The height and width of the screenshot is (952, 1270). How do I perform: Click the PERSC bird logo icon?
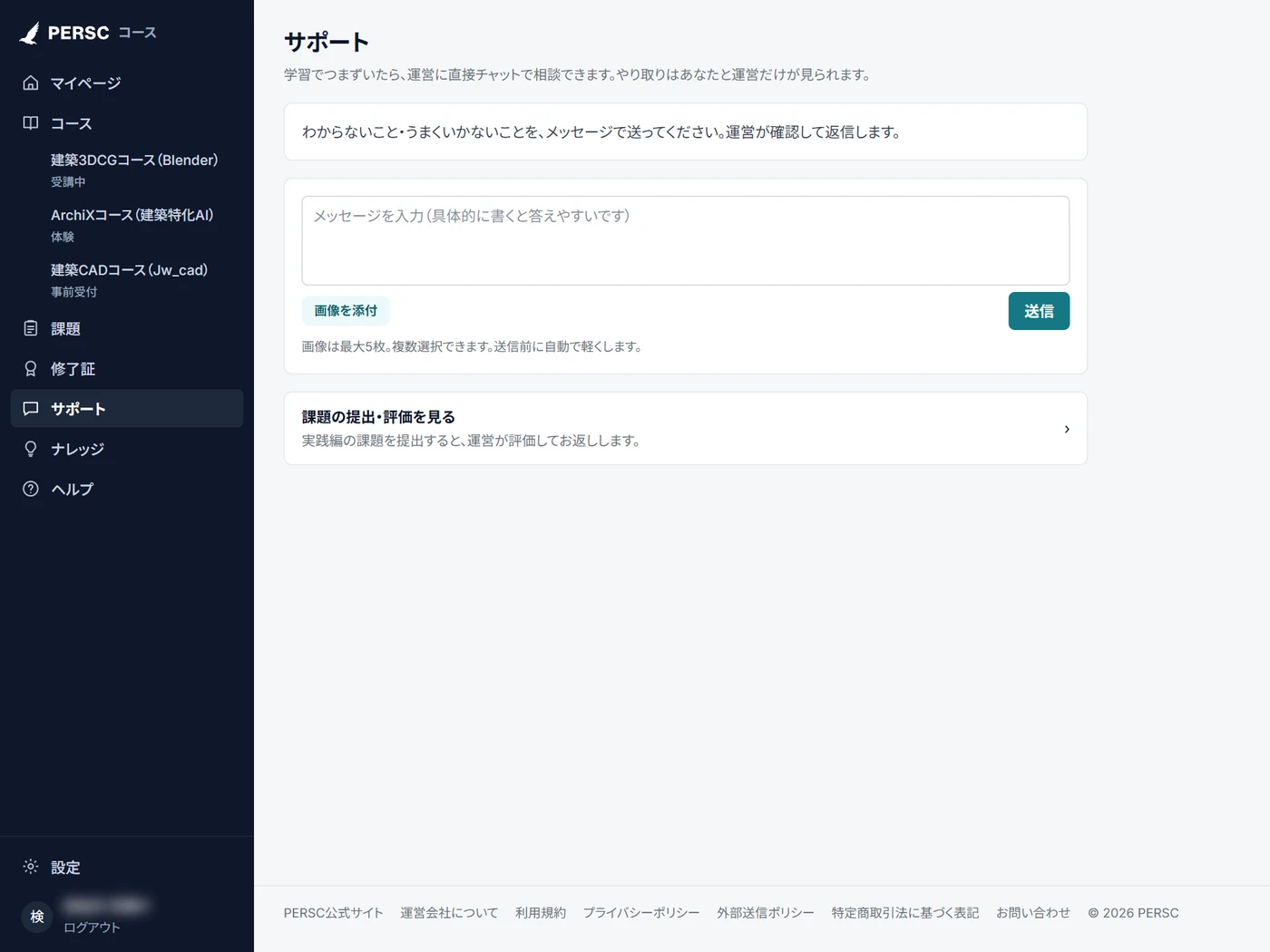click(x=29, y=34)
